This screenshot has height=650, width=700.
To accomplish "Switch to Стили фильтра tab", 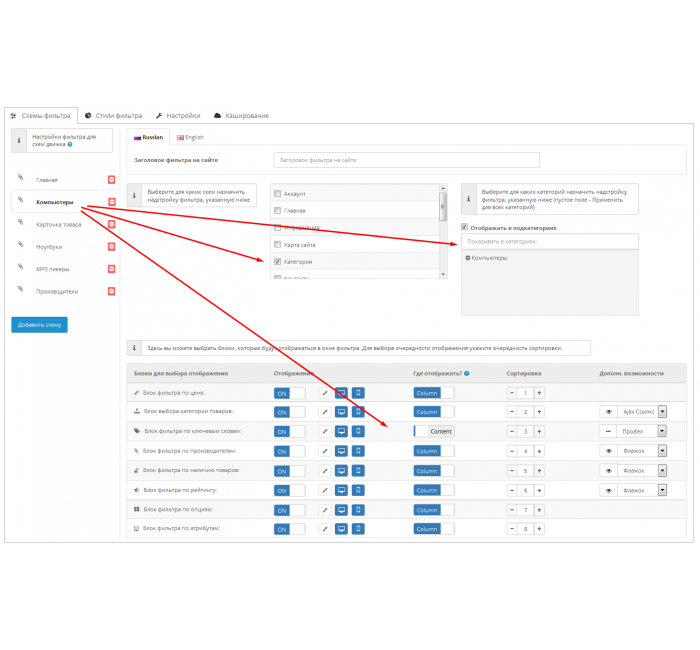I will pos(114,116).
